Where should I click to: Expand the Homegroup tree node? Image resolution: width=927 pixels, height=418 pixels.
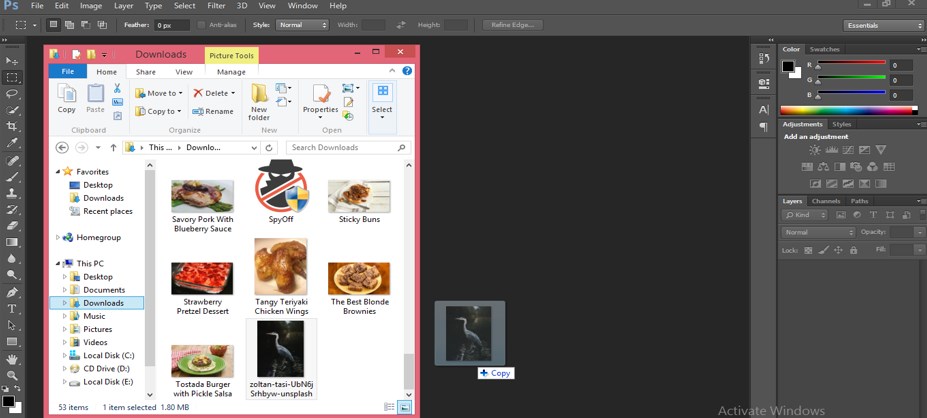[x=58, y=238]
